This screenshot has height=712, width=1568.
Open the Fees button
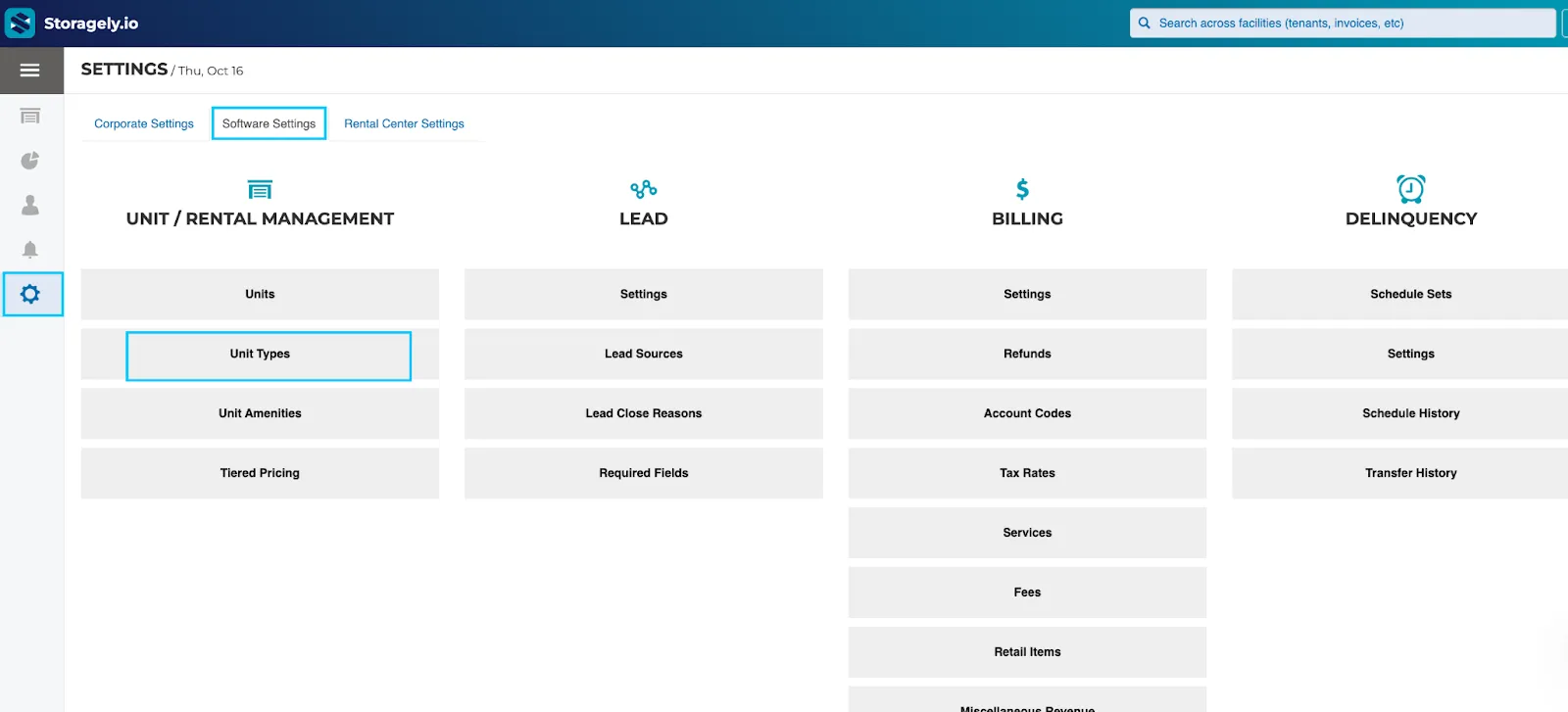coord(1027,593)
